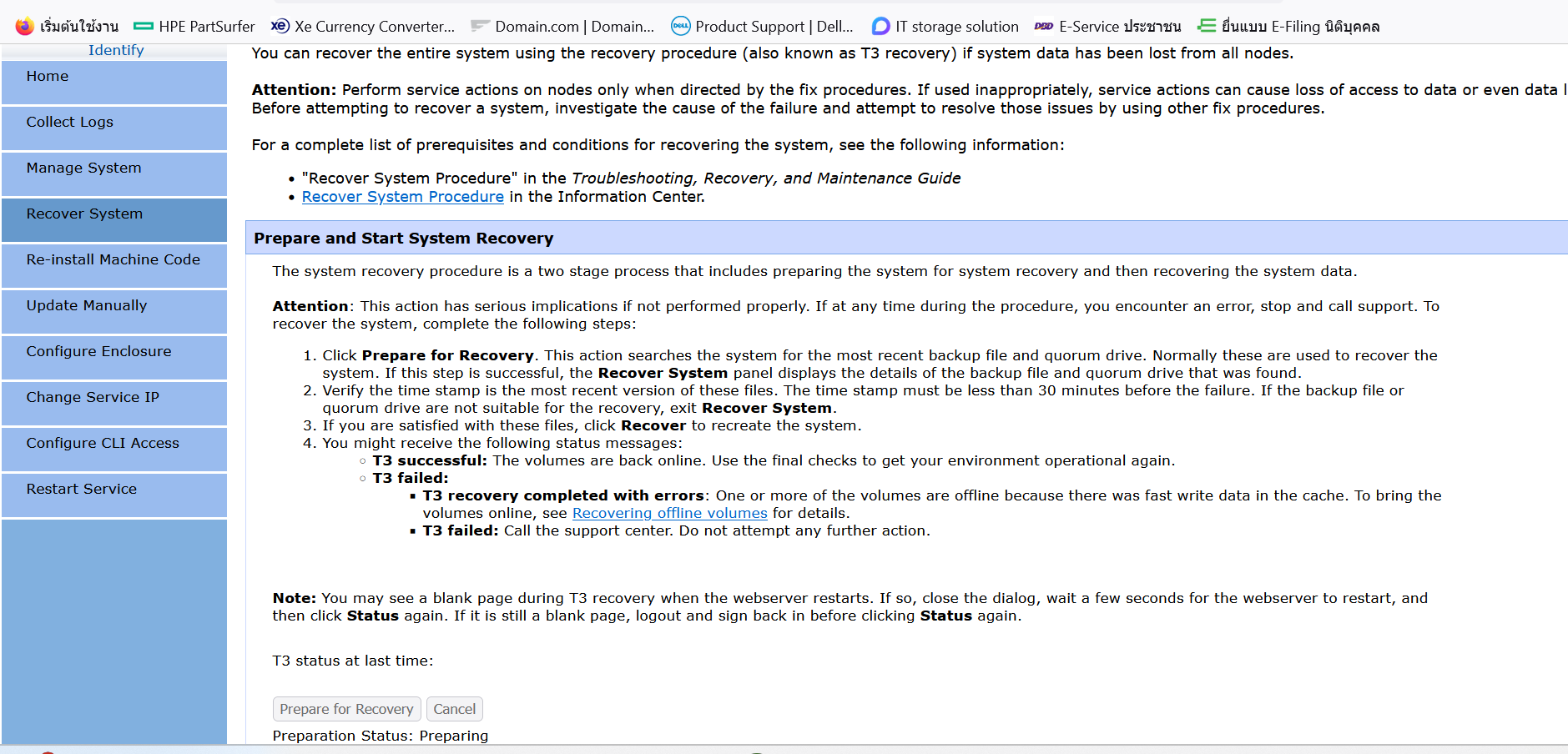
Task: Open the E-Filing bookmark
Action: [1288, 27]
